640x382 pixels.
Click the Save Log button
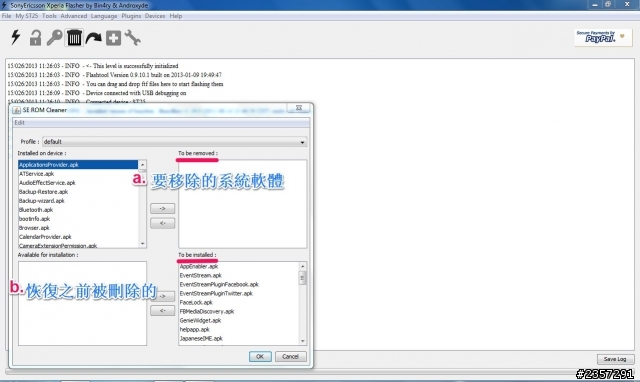tap(615, 359)
